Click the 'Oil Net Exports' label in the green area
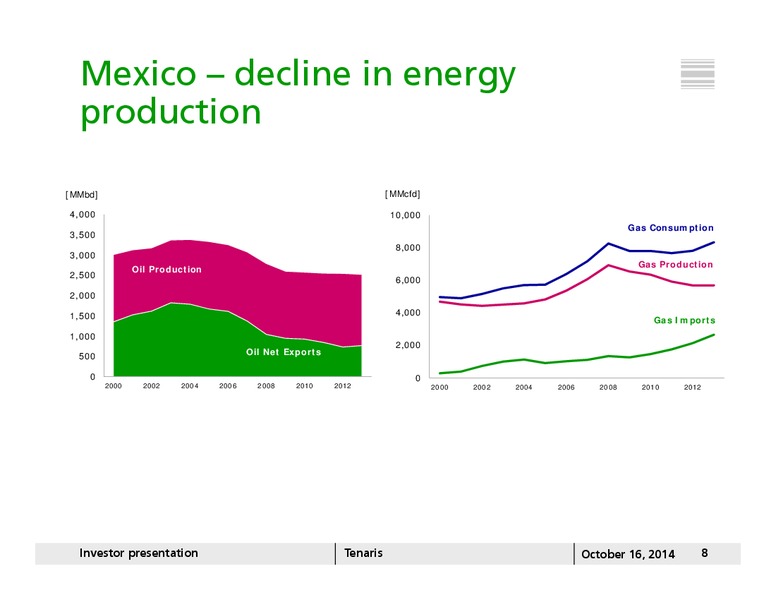776x600 pixels. (284, 352)
